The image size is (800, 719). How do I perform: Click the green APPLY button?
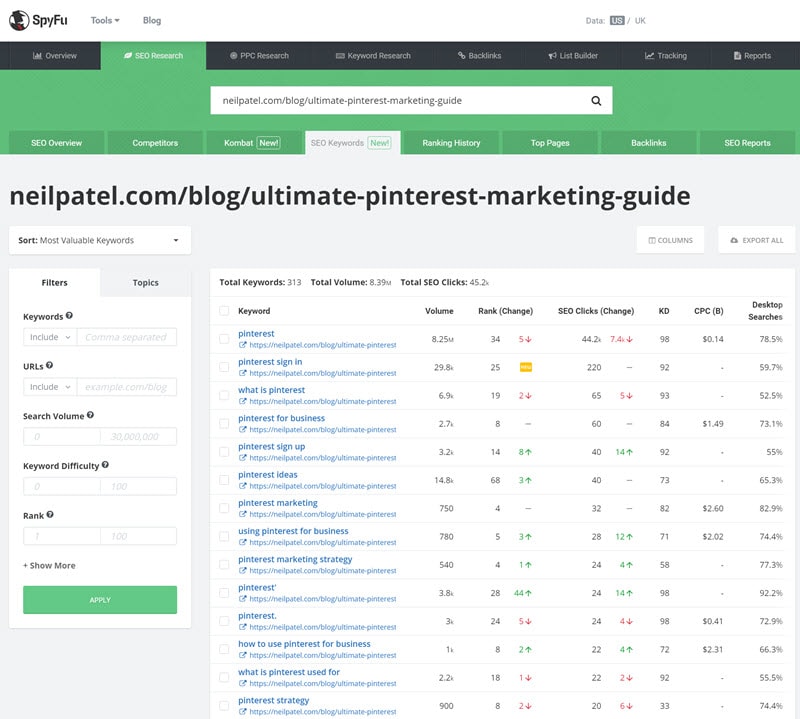100,600
